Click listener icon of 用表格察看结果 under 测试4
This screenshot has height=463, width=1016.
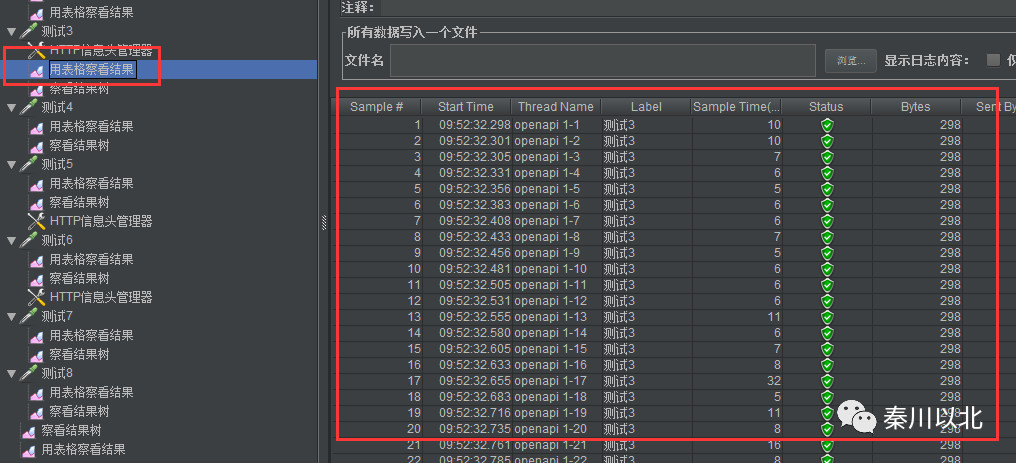[x=38, y=127]
